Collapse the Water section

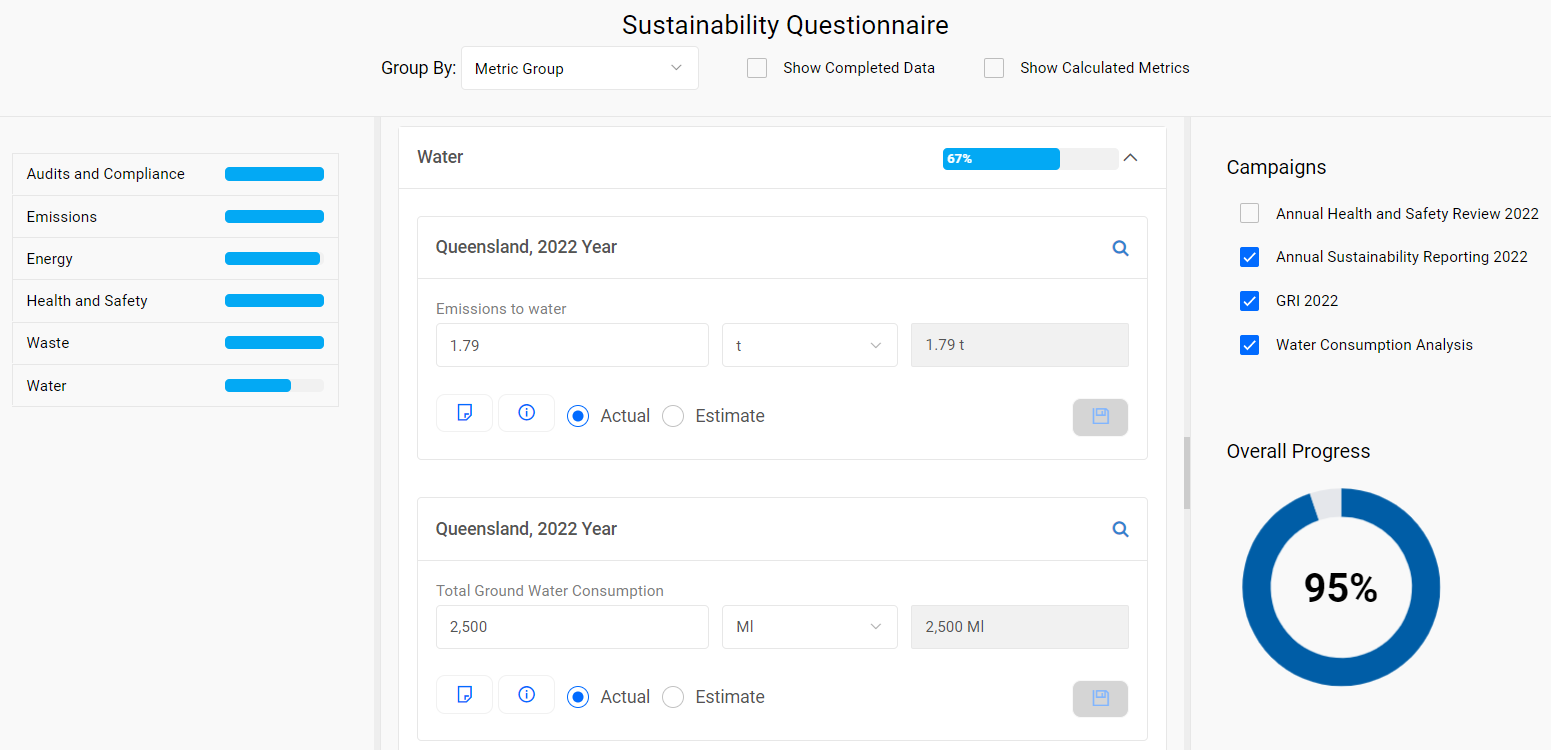(1130, 157)
